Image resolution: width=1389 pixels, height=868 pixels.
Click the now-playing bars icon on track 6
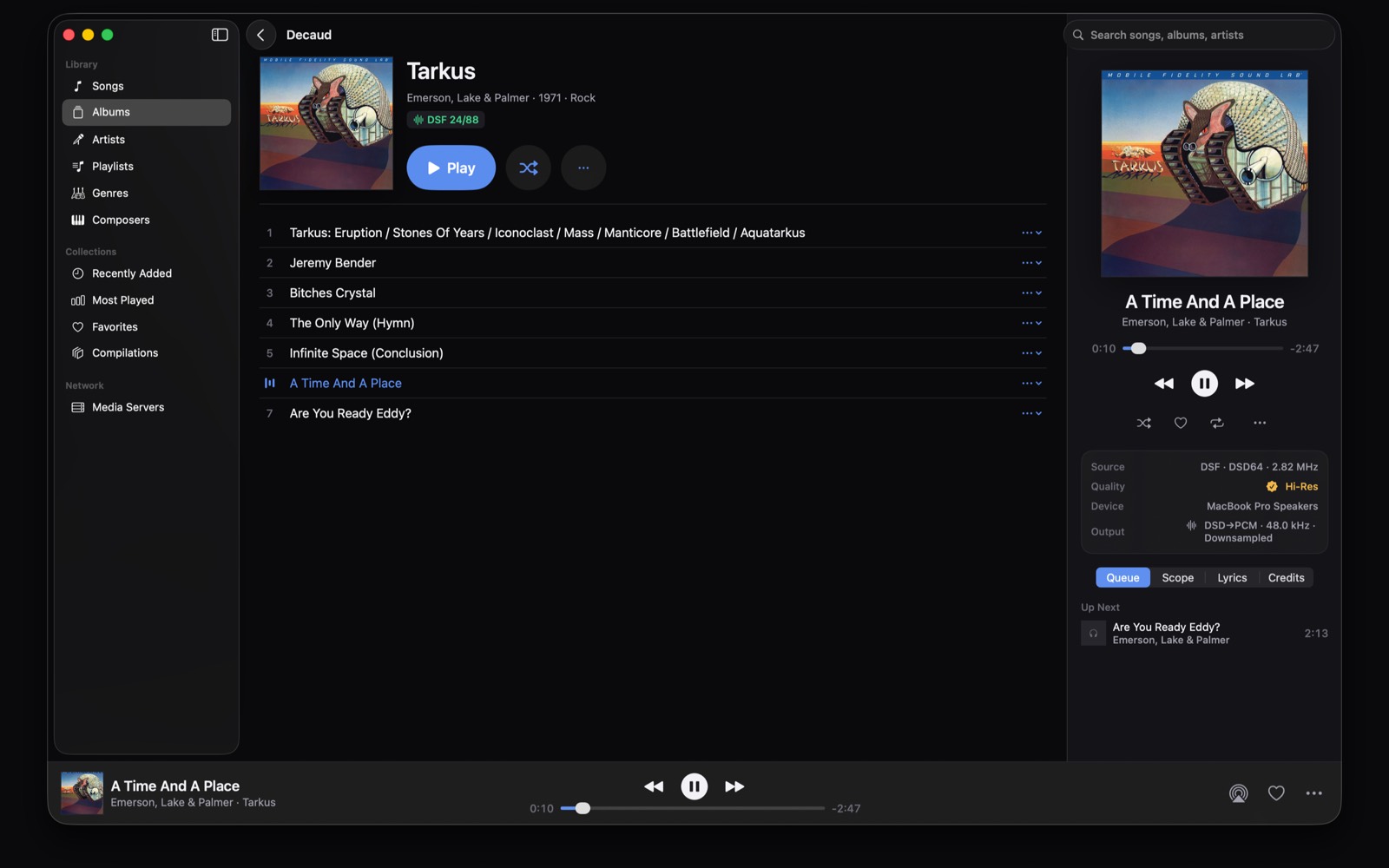270,383
